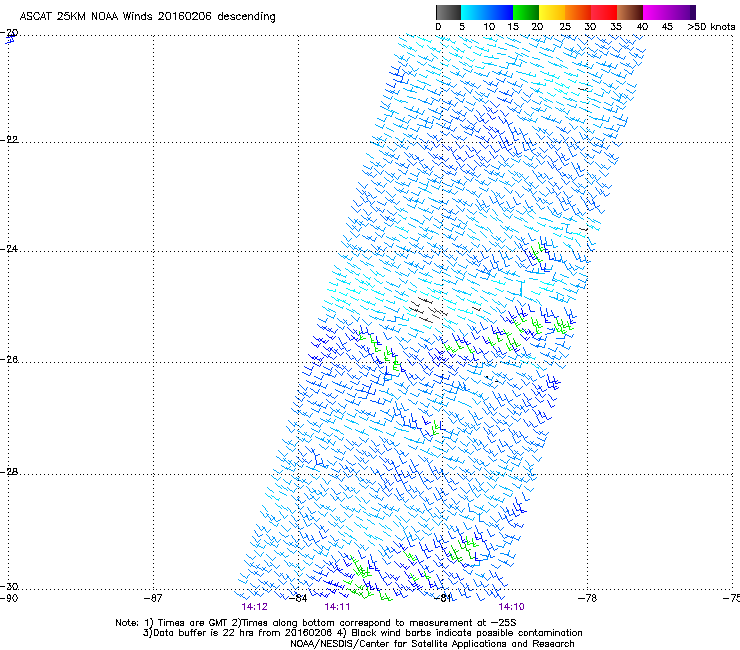Image resolution: width=740 pixels, height=650 pixels.
Task: Click the "-22" latitude axis label
Action: pyautogui.click(x=9, y=140)
